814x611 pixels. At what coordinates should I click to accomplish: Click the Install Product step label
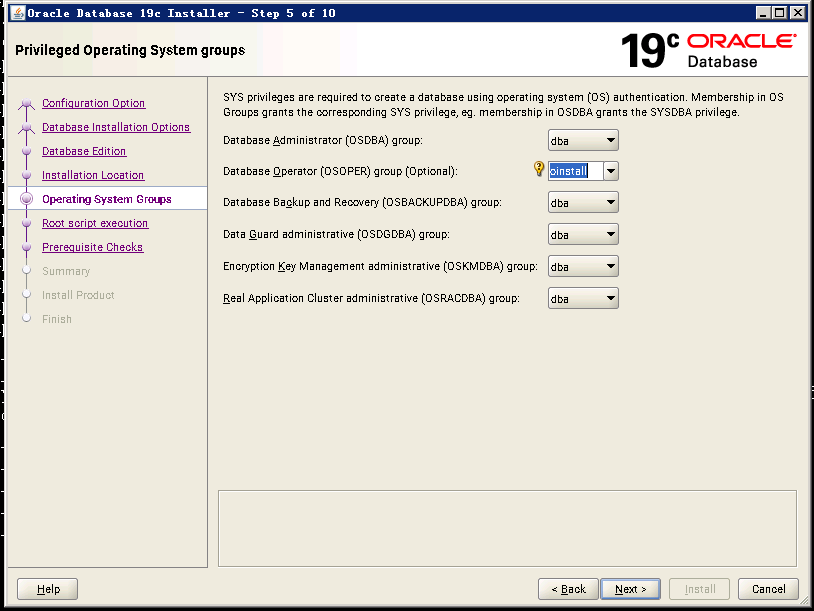[78, 295]
